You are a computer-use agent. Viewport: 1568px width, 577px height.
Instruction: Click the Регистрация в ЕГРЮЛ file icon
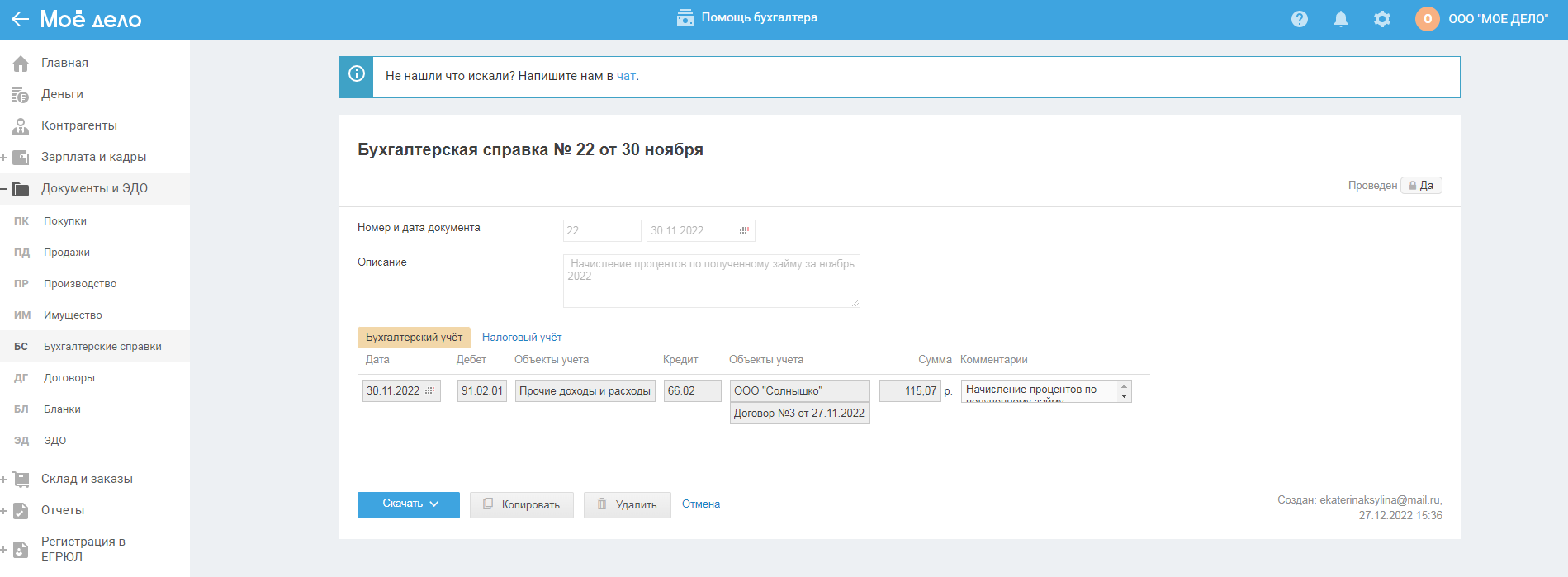pos(21,549)
